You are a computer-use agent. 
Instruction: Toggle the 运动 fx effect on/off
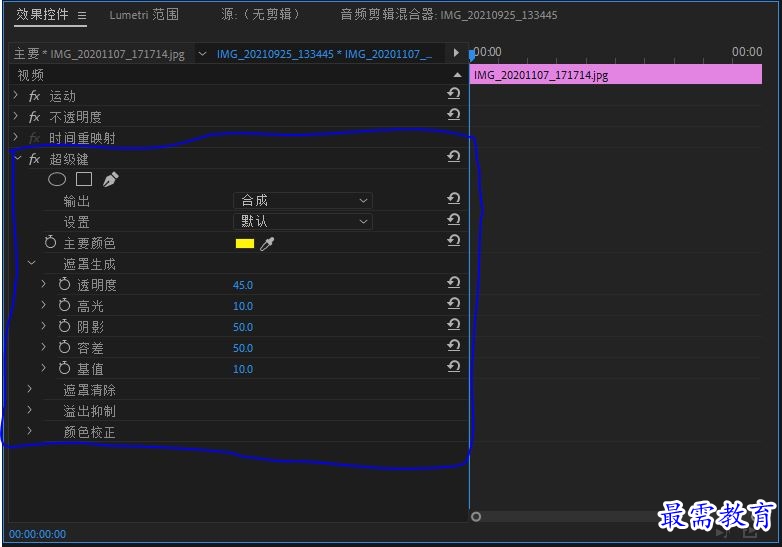pos(34,96)
